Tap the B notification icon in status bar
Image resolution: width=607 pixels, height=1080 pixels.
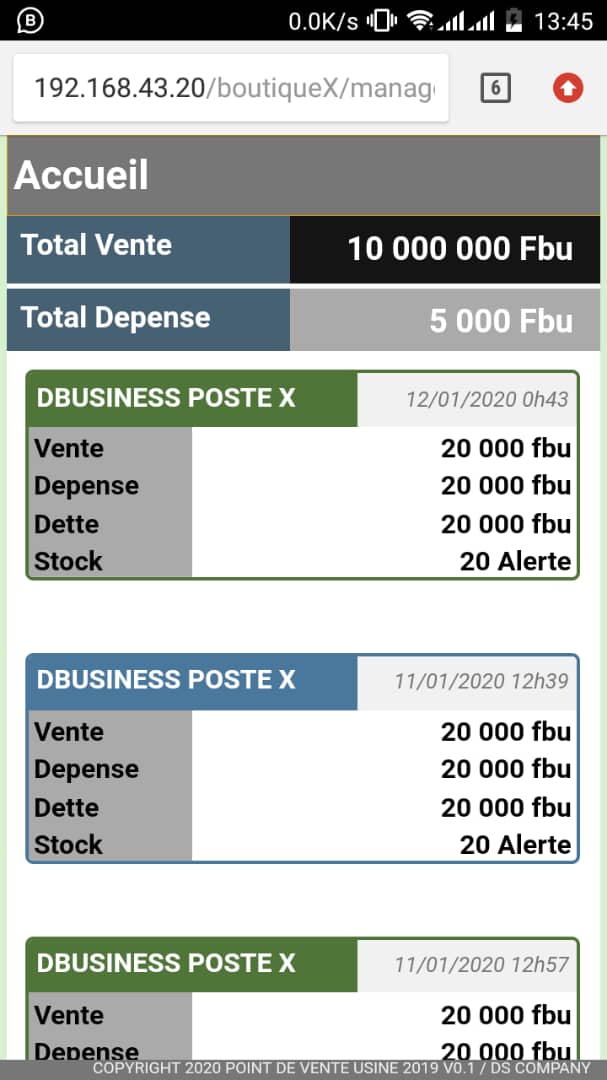click(30, 21)
